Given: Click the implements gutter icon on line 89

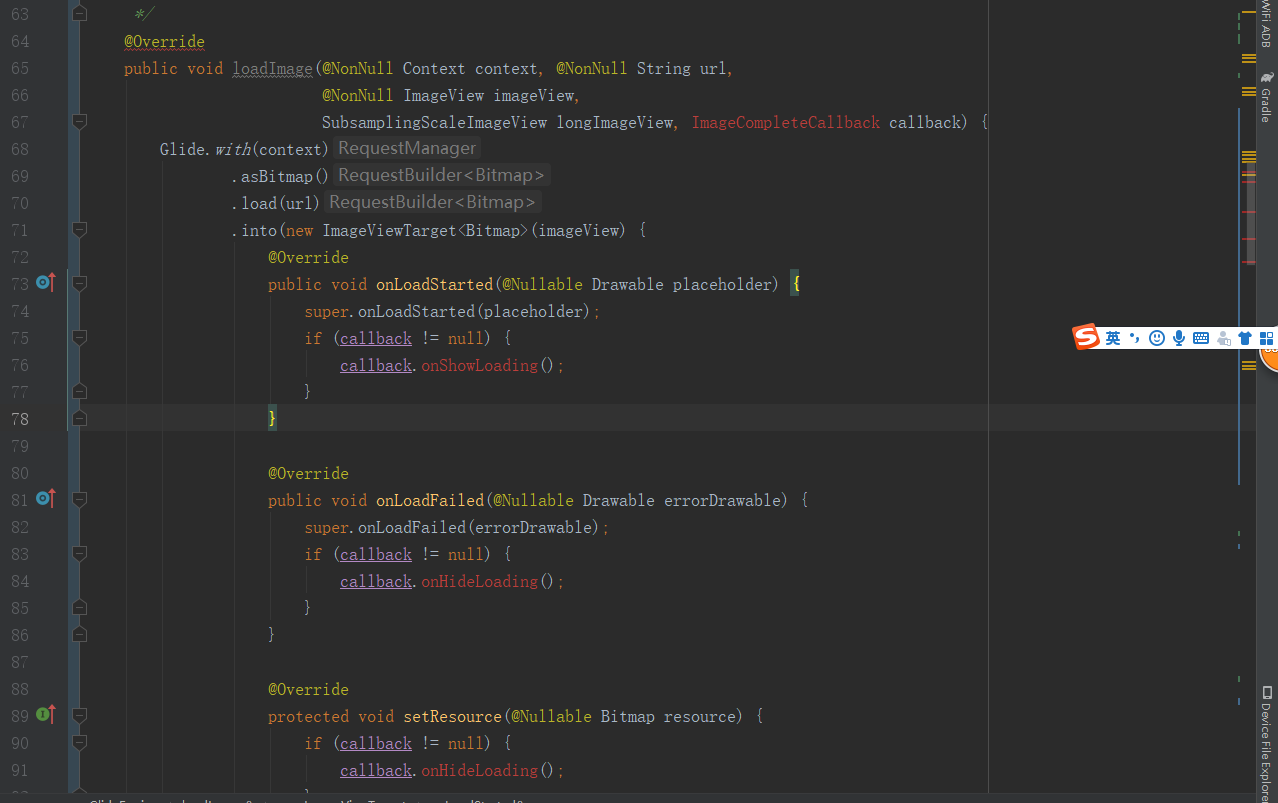Looking at the screenshot, I should (x=45, y=715).
